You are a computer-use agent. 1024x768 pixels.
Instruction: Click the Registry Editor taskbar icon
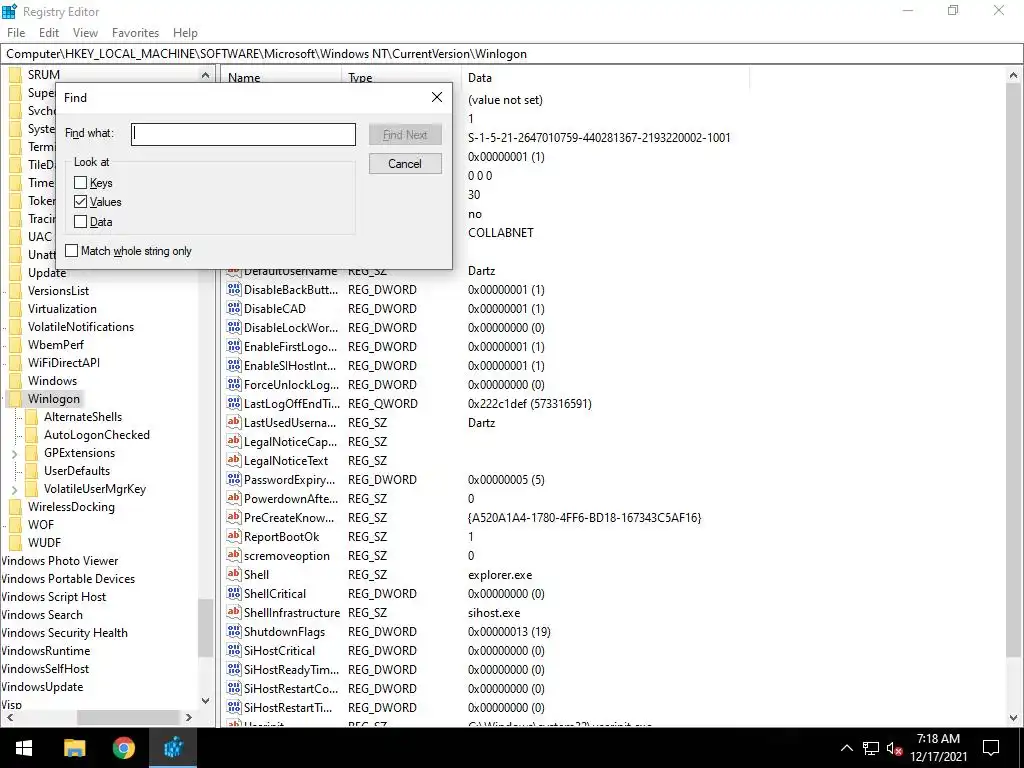[173, 748]
